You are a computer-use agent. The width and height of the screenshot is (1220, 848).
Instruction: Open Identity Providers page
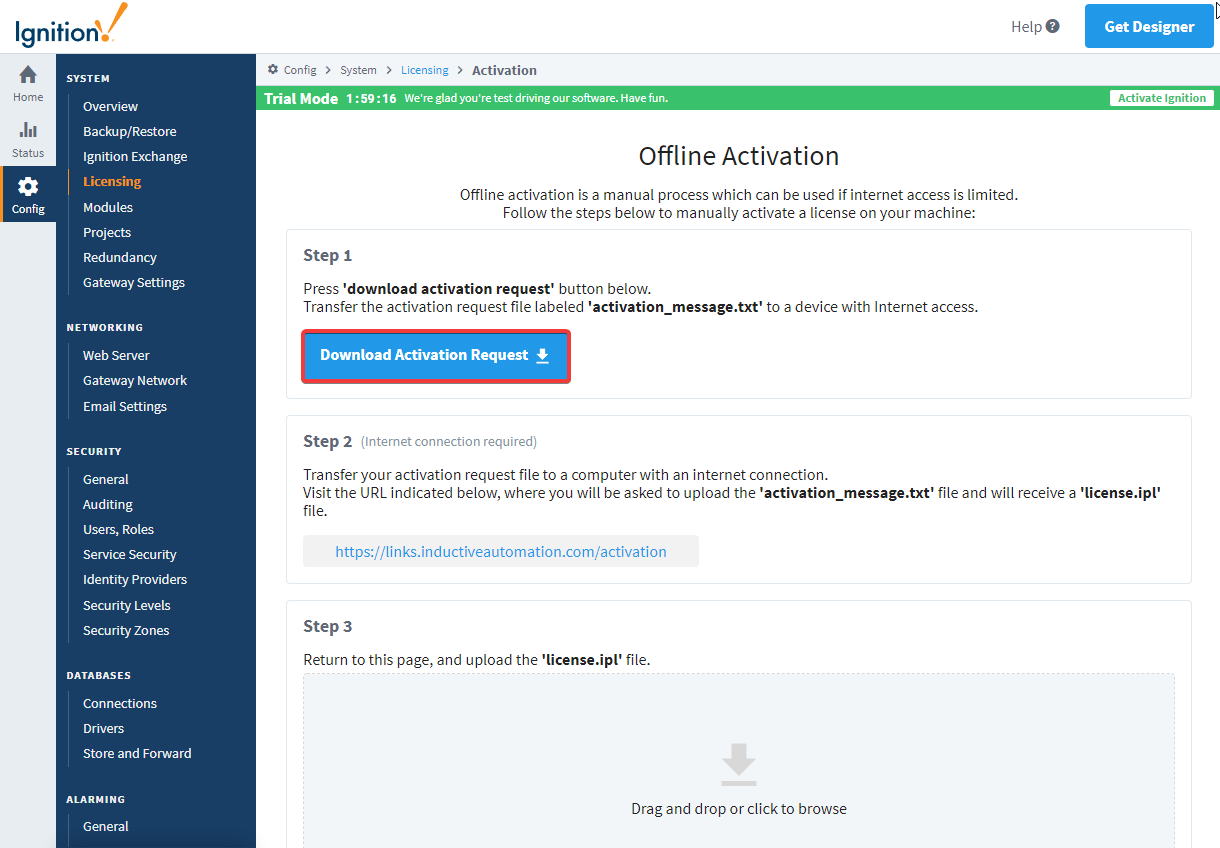(135, 579)
